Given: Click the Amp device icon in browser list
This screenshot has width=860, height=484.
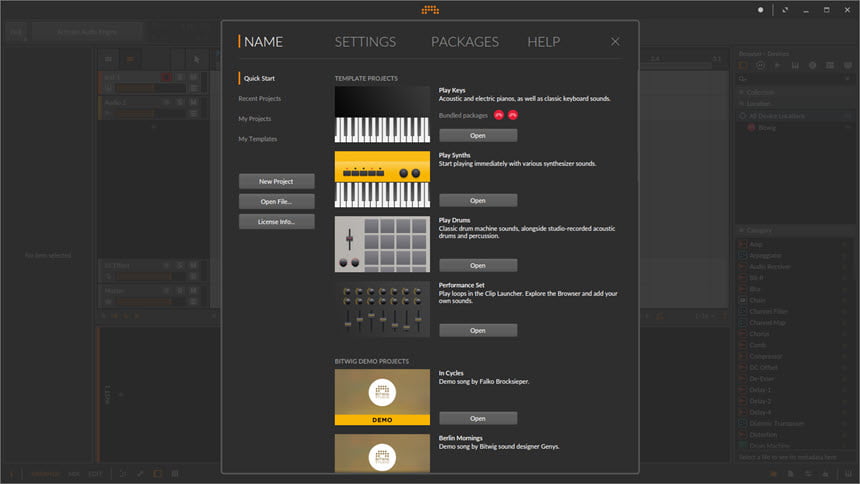Looking at the screenshot, I should pos(743,244).
